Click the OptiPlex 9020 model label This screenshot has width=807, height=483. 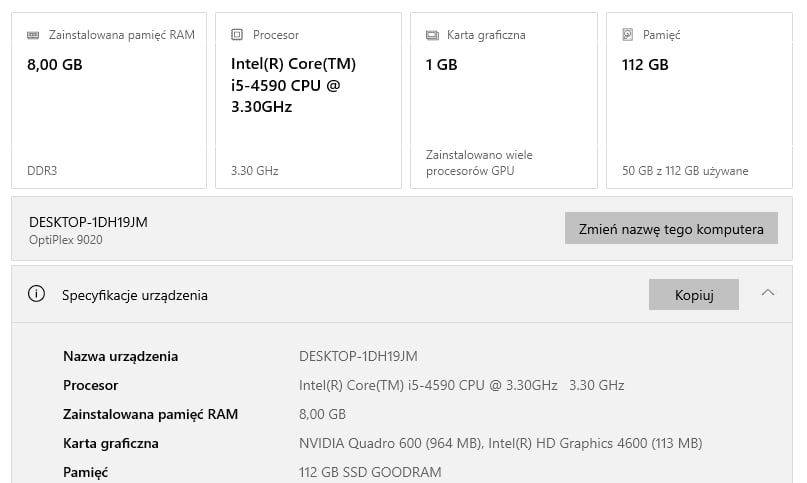coord(66,240)
